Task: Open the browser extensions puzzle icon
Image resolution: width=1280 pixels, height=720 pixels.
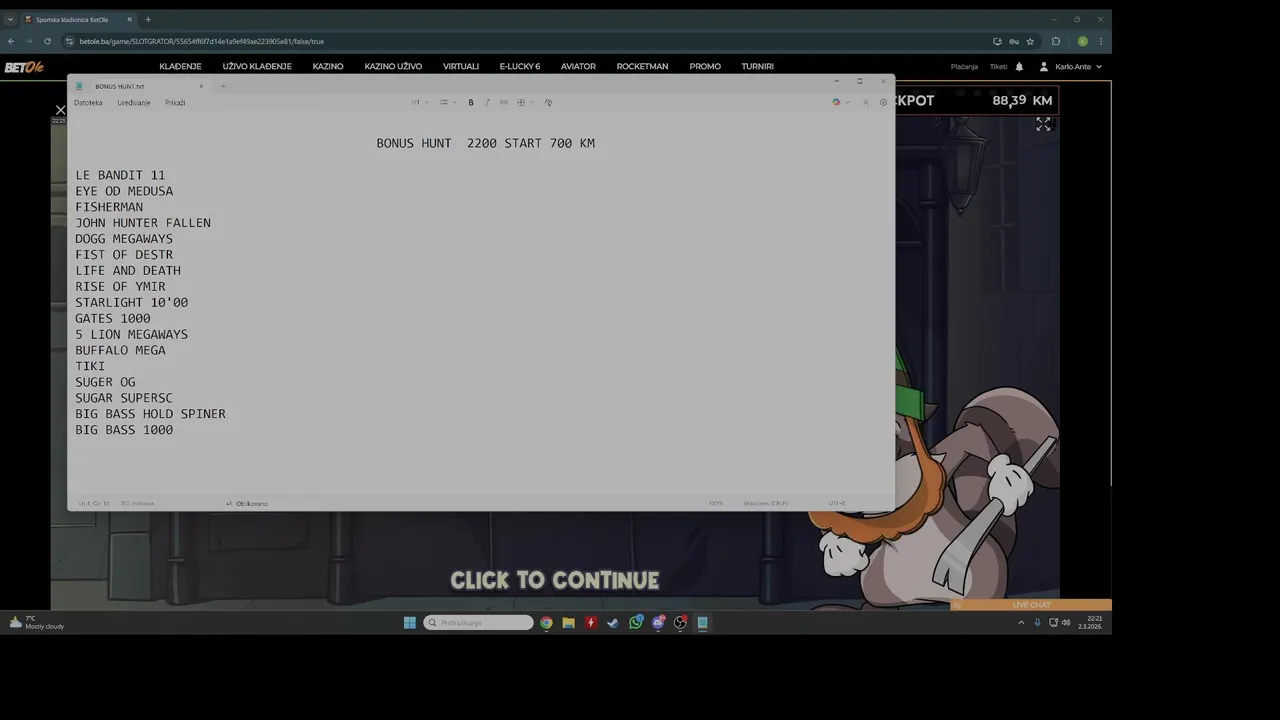Action: [1056, 41]
